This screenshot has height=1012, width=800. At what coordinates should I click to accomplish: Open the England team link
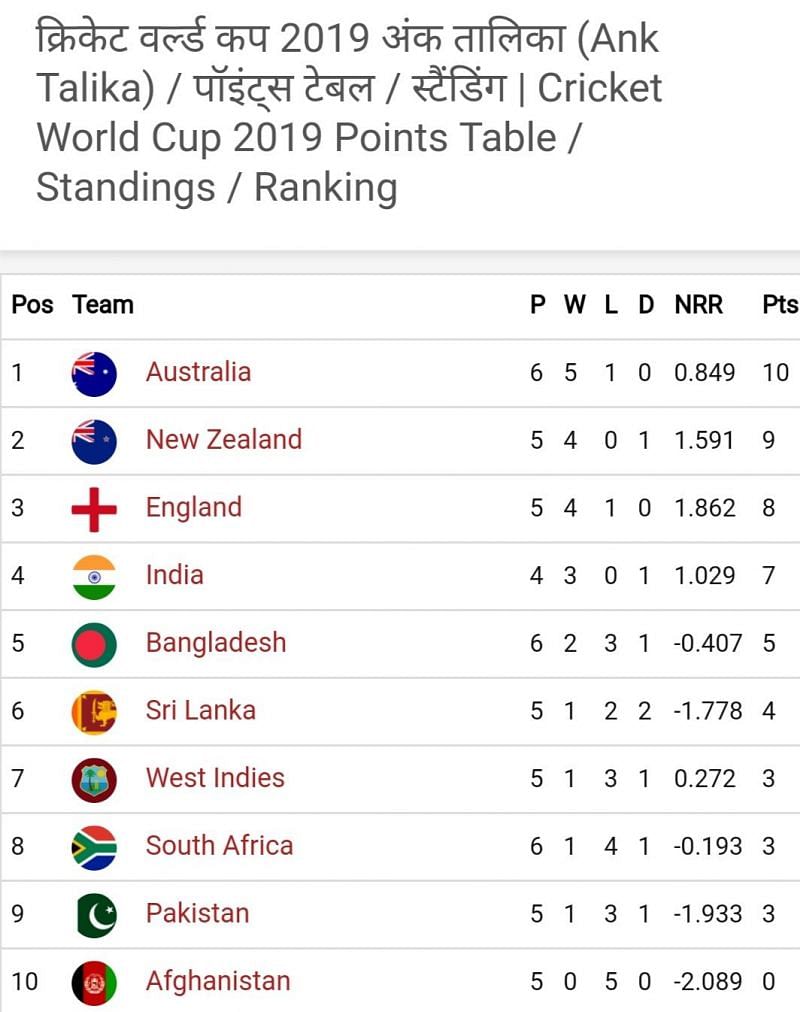click(x=193, y=507)
